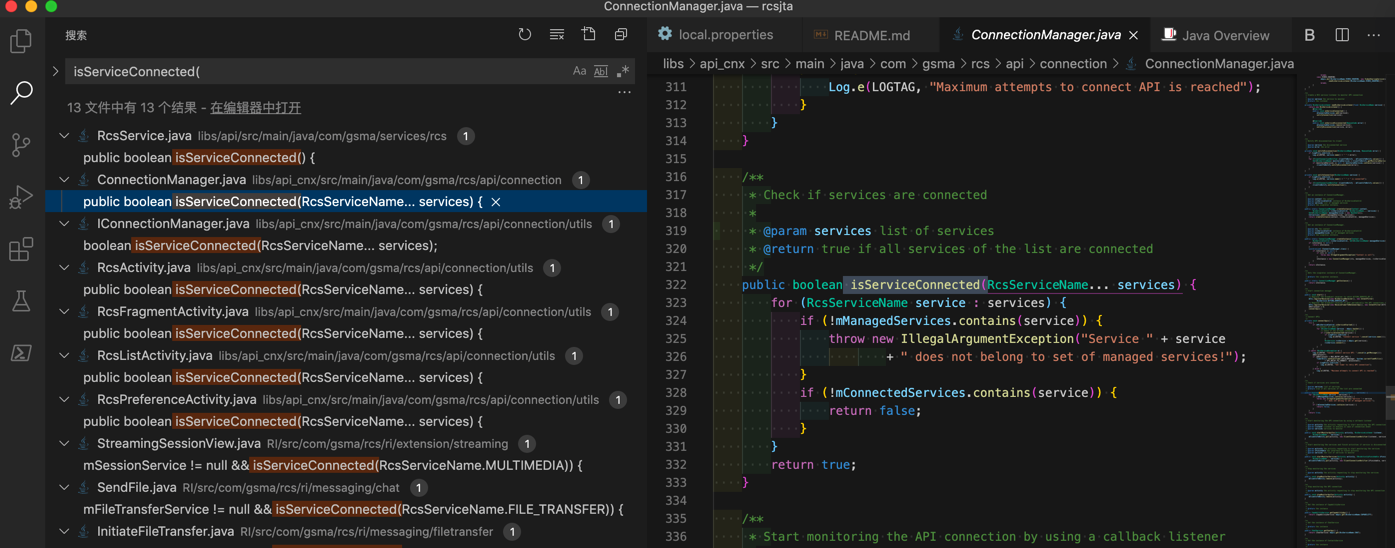This screenshot has height=548, width=1395.
Task: Click main in the breadcrumb path
Action: tap(810, 64)
